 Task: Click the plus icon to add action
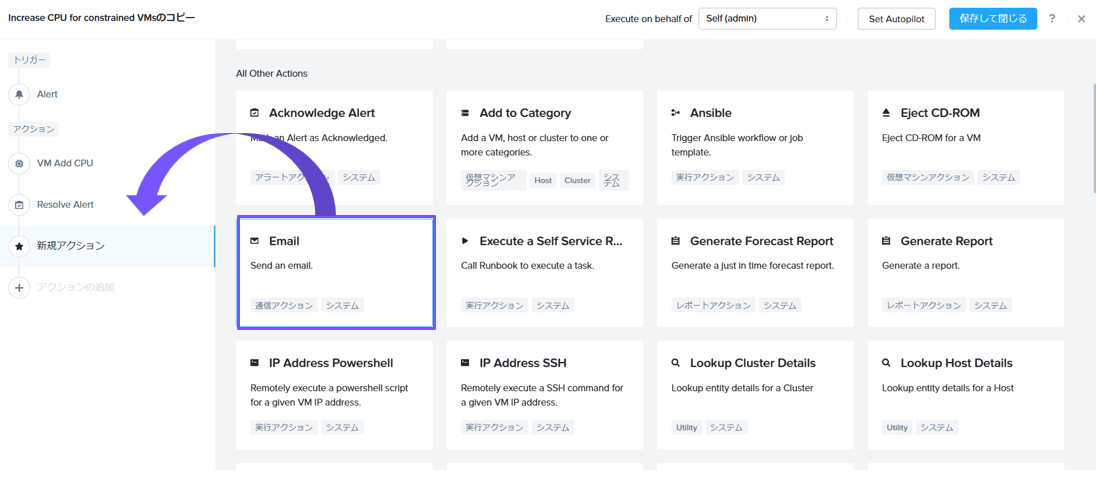point(19,288)
